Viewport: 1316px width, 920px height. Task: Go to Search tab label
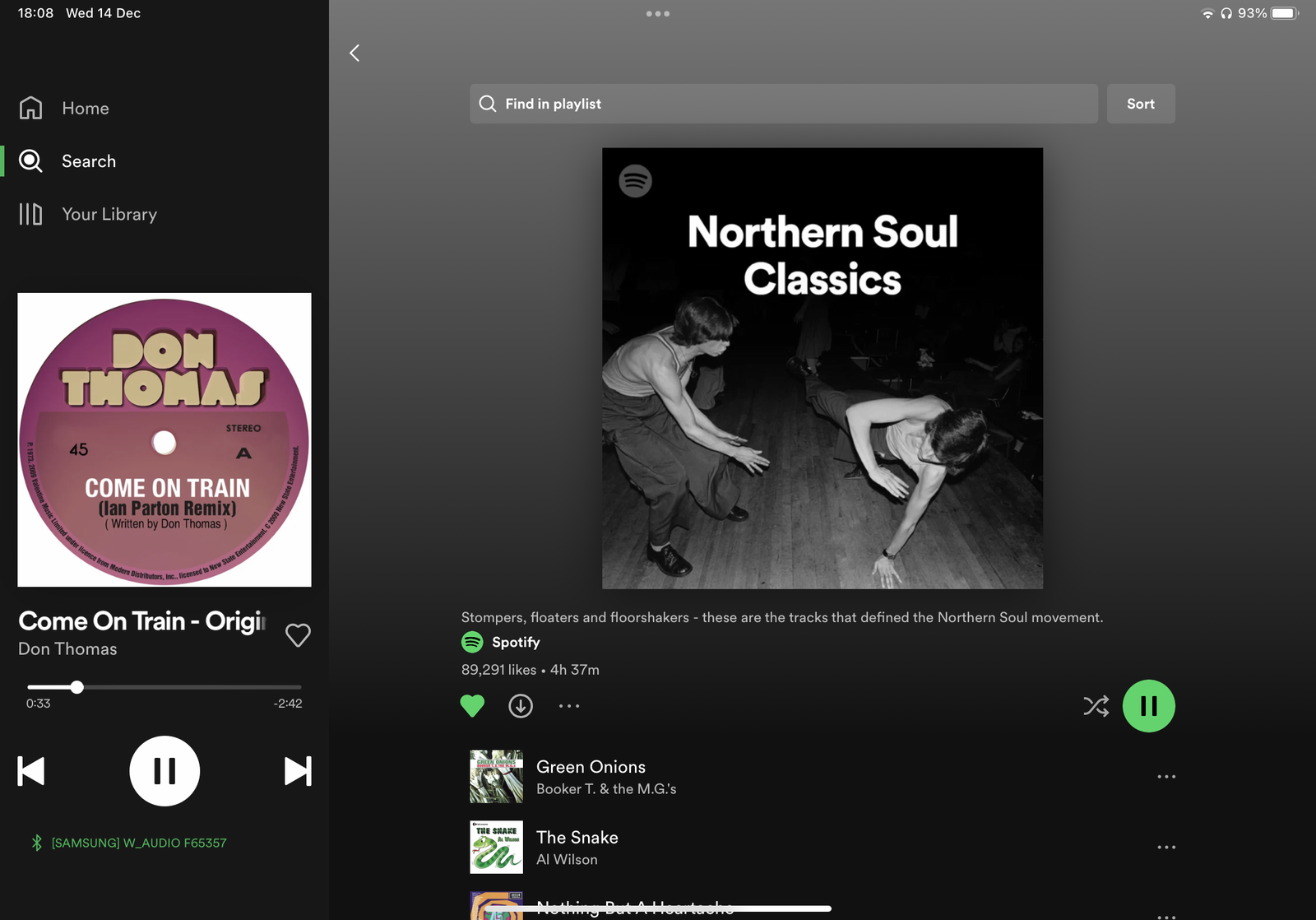[x=89, y=161]
